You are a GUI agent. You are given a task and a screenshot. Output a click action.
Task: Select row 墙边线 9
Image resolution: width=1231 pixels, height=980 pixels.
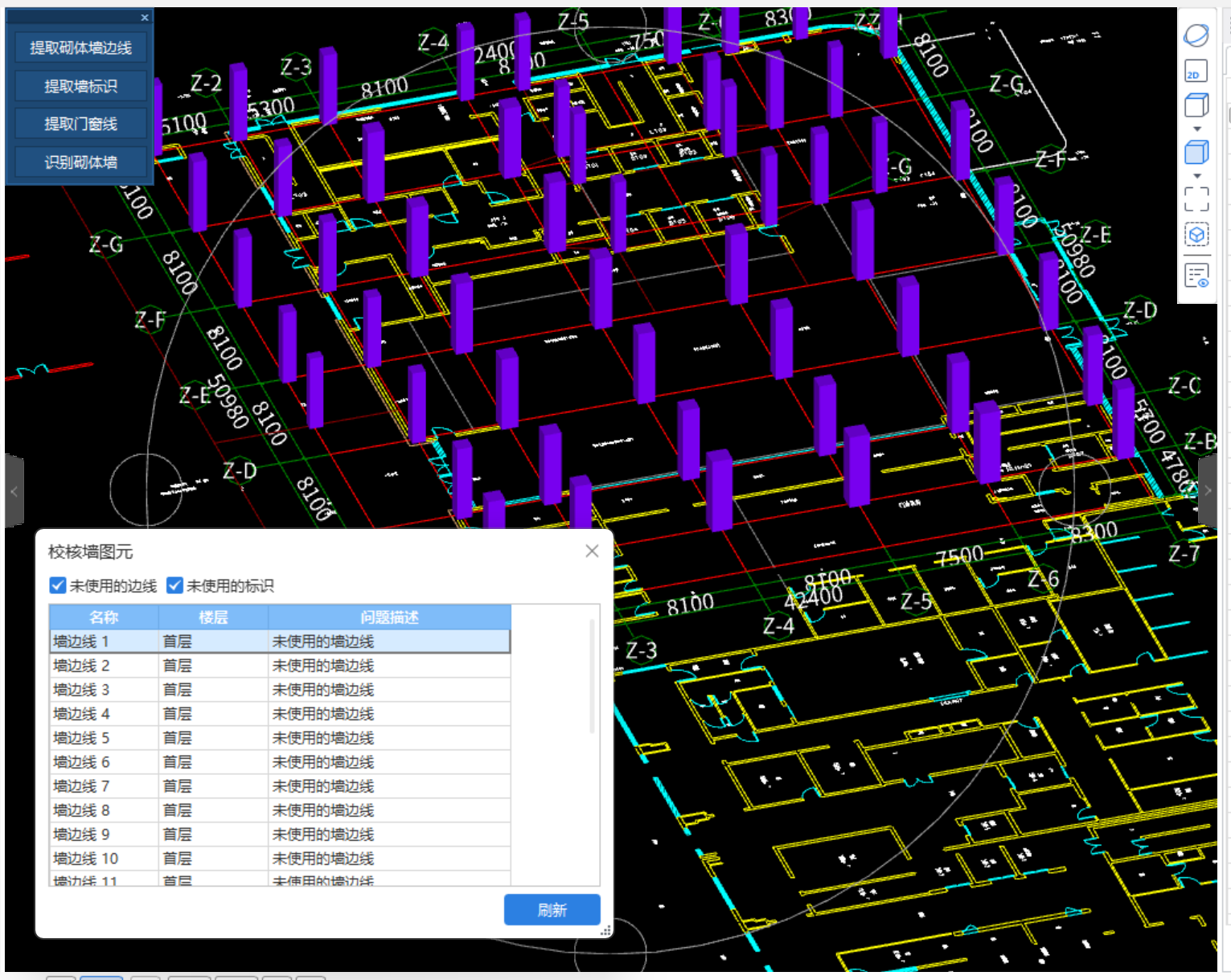(280, 834)
